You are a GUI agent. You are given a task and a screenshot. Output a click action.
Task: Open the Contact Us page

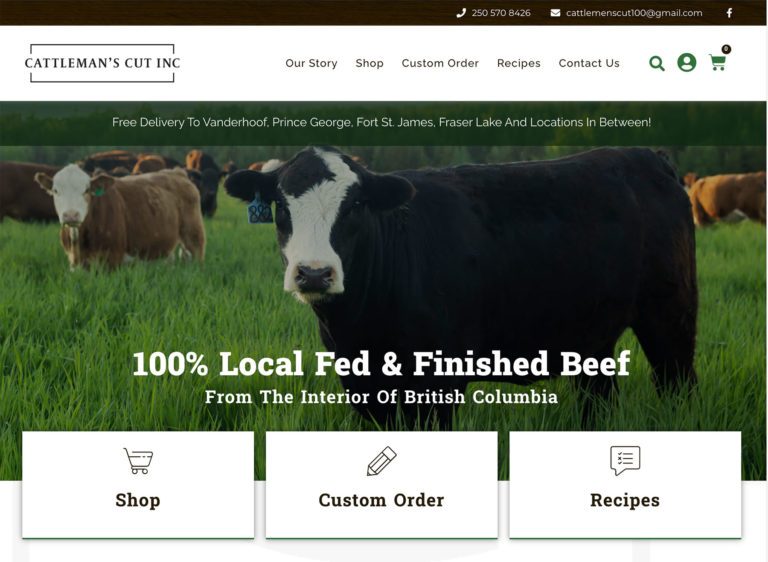589,63
